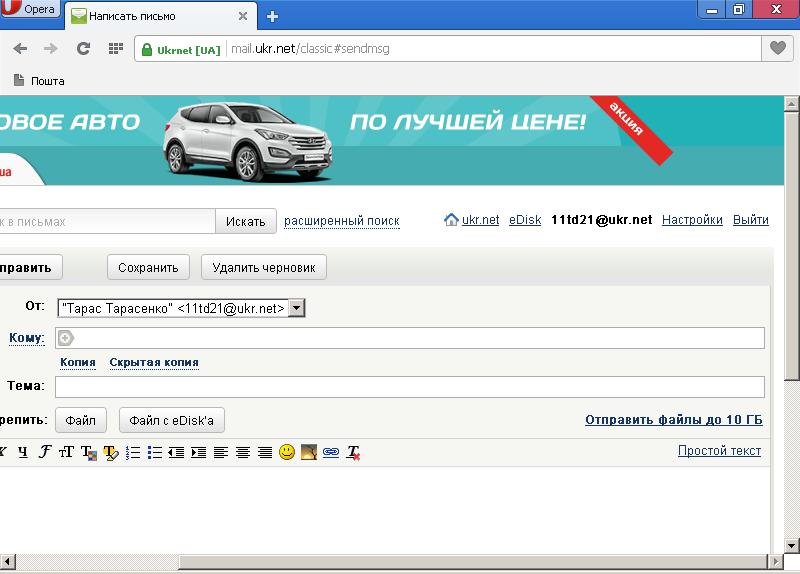Go forward in Opera browser

tap(51, 49)
